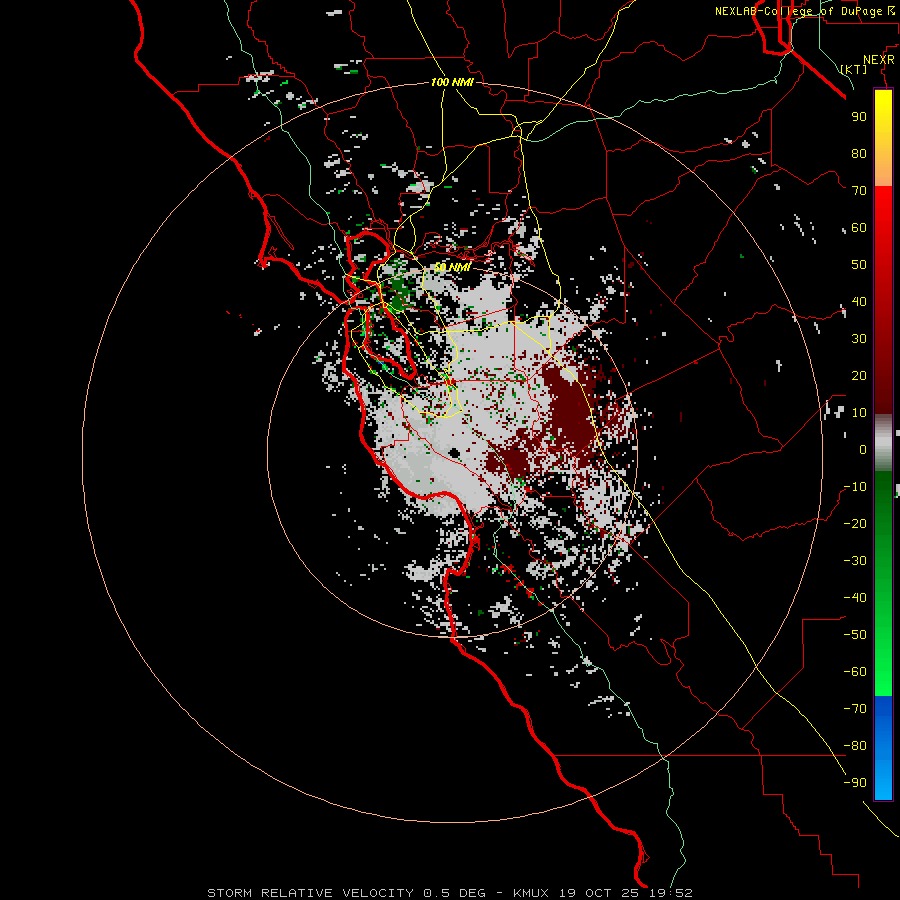Viewport: 900px width, 900px height.
Task: Click the '30' value on the velocity scale
Action: pyautogui.click(x=859, y=339)
